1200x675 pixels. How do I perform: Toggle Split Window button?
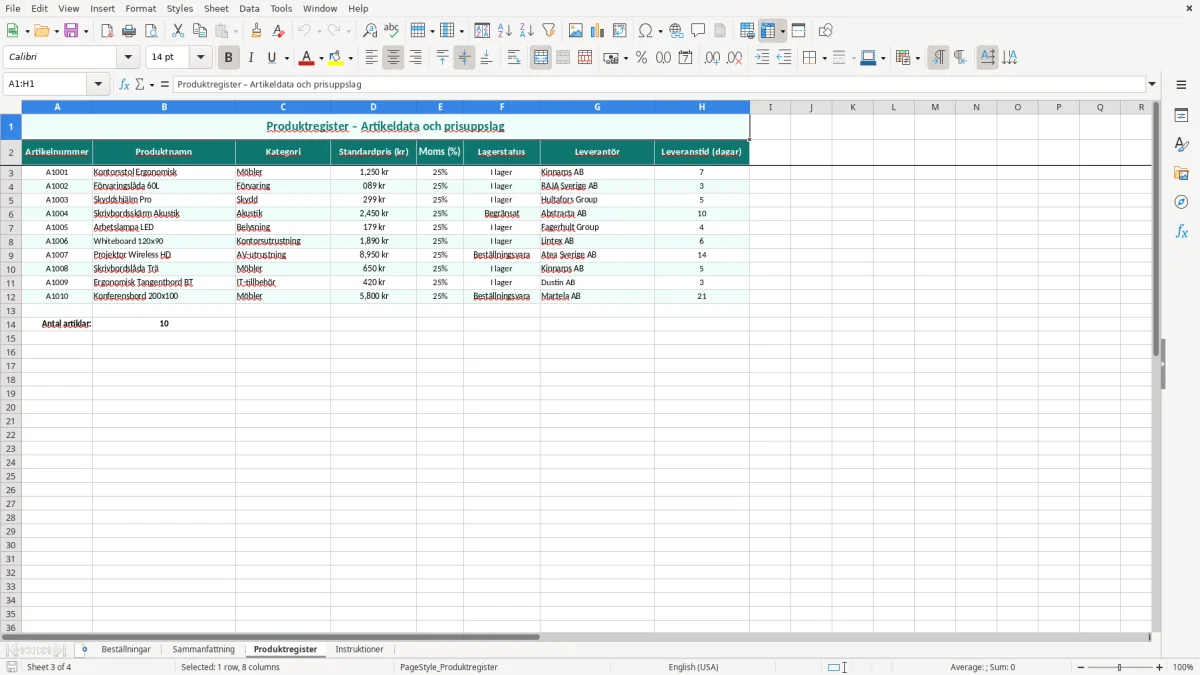click(798, 31)
